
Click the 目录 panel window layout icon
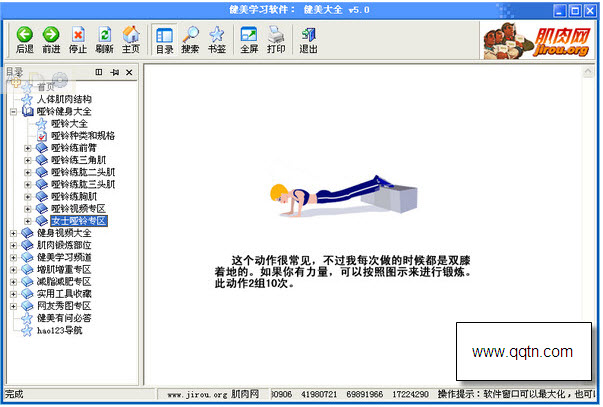(x=99, y=72)
